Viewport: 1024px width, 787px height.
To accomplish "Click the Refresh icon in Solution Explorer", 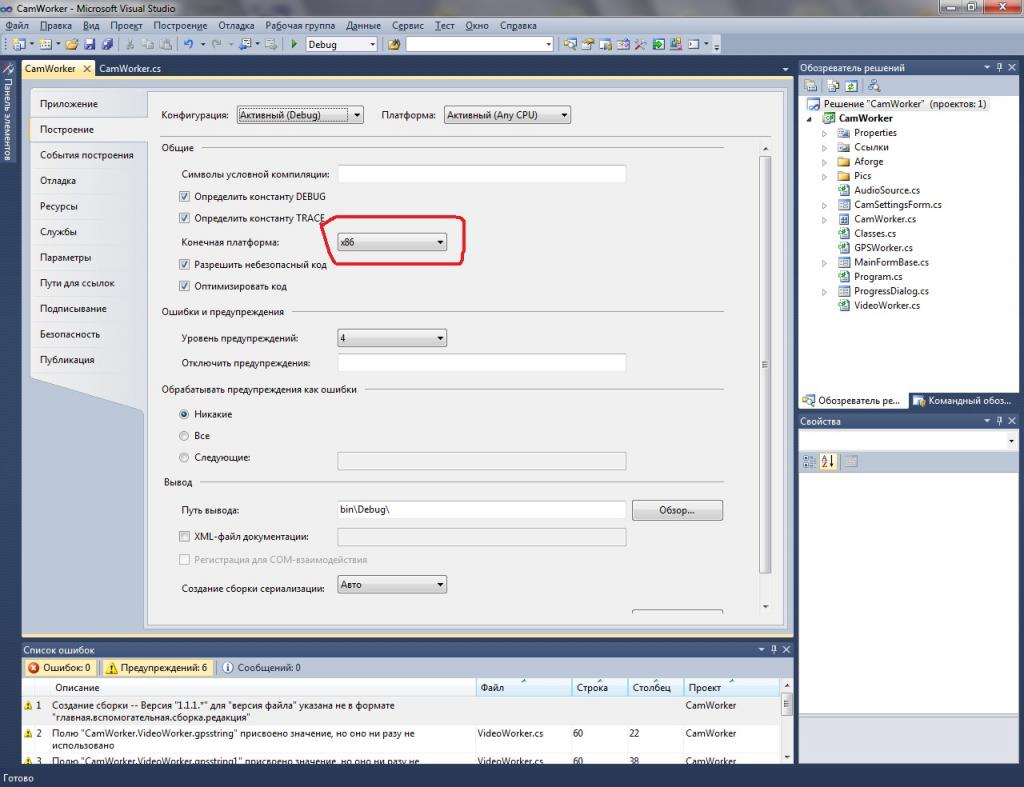I will (852, 86).
